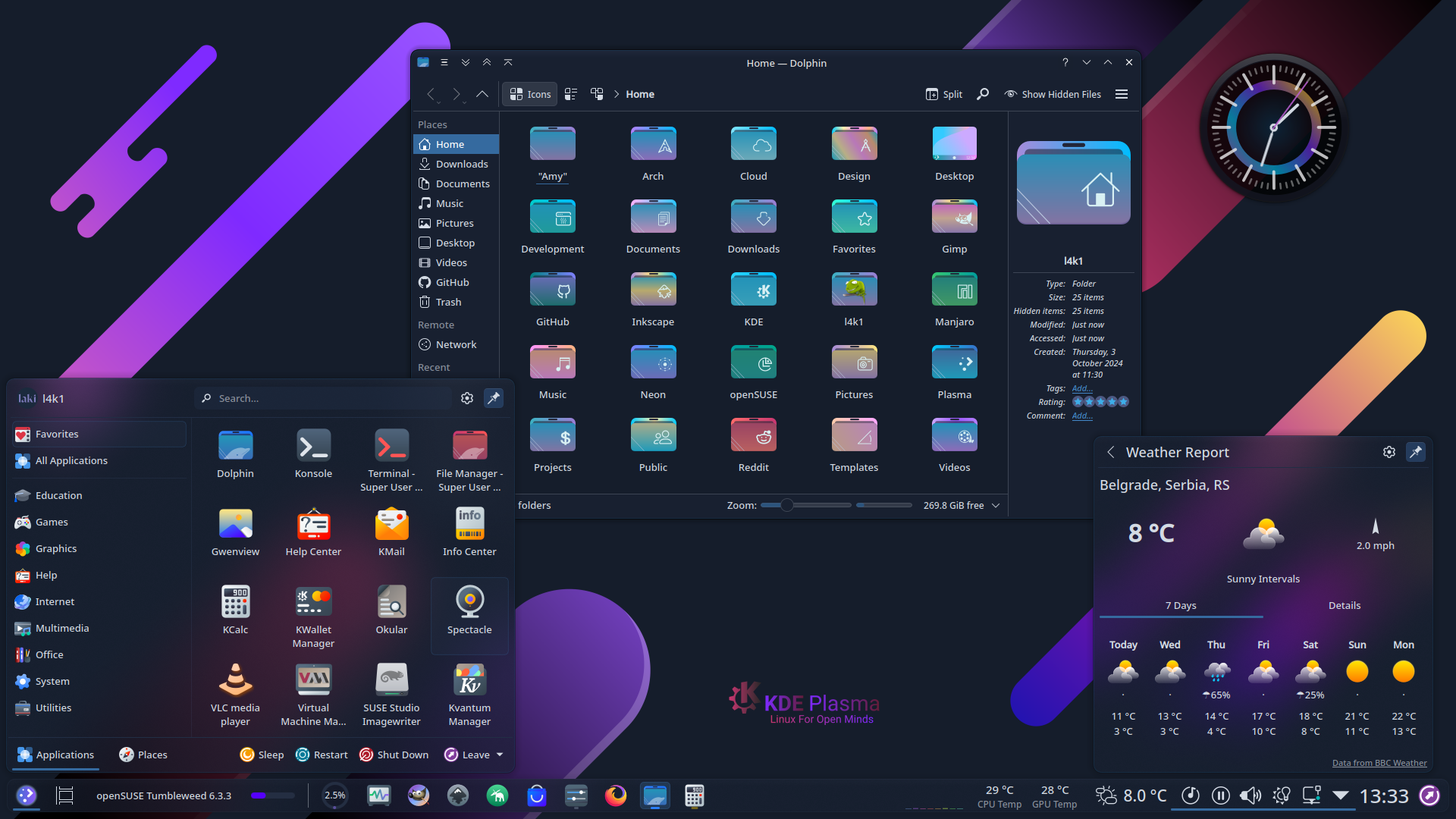Open Kvantum Manager
This screenshot has height=819, width=1456.
(x=469, y=694)
